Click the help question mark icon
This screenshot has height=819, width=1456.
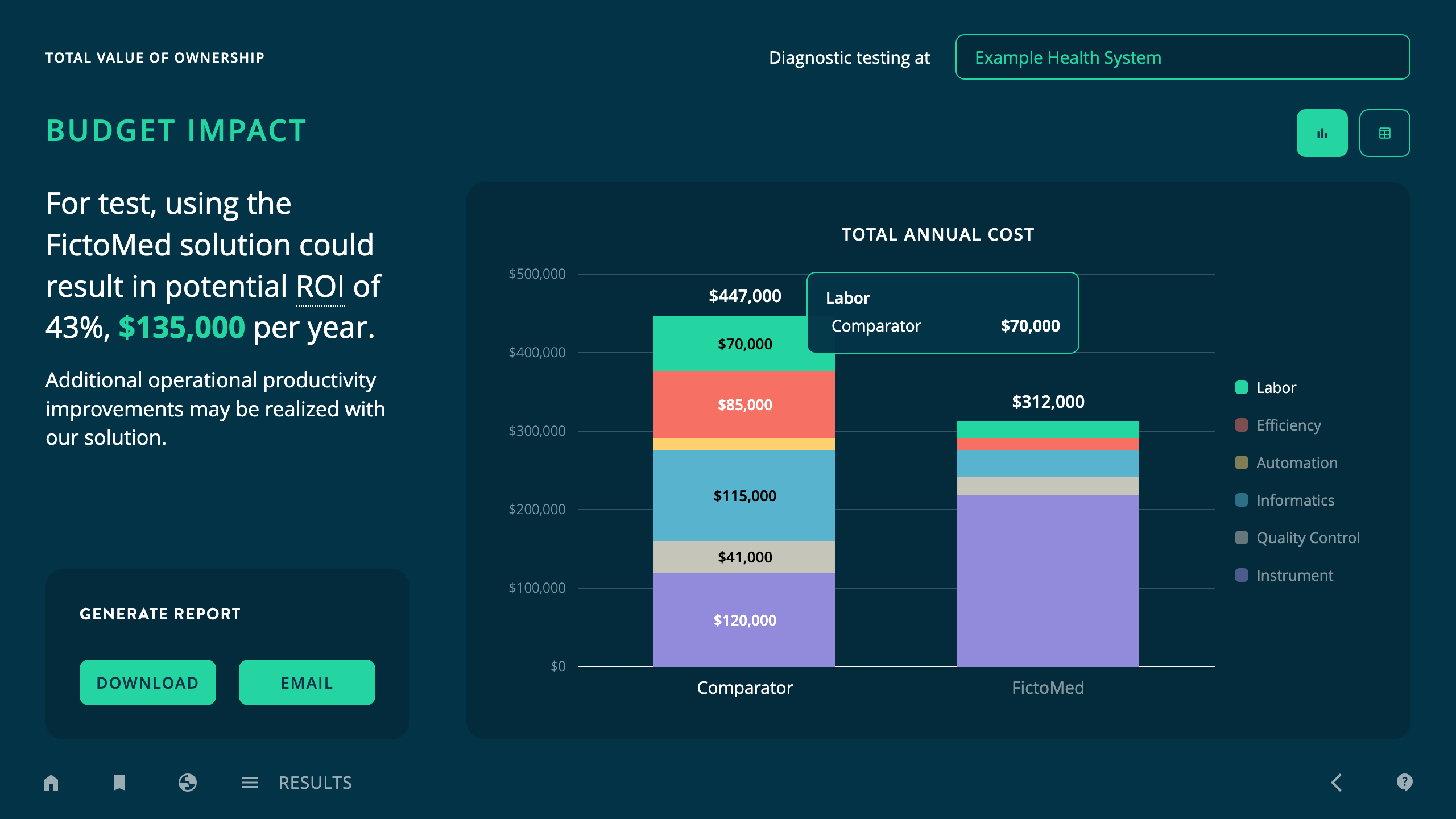click(x=1405, y=783)
